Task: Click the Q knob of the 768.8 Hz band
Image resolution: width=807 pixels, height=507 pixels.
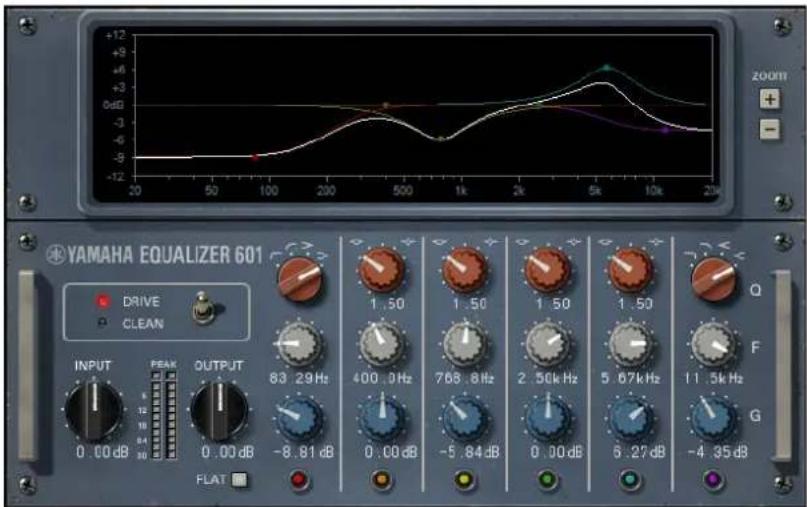Action: click(465, 270)
